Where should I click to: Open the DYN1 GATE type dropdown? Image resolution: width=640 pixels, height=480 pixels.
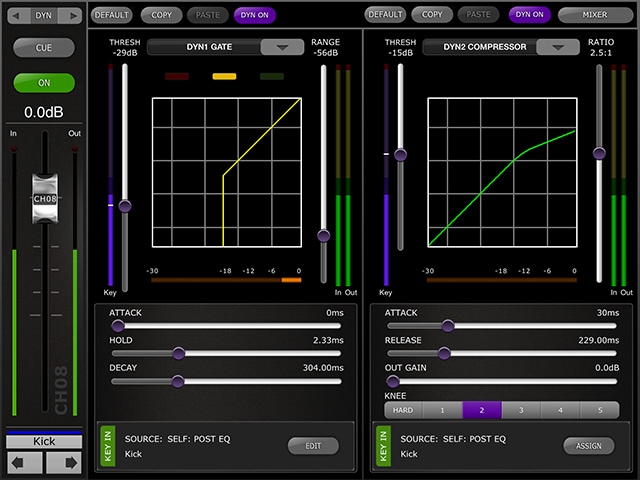(x=282, y=48)
